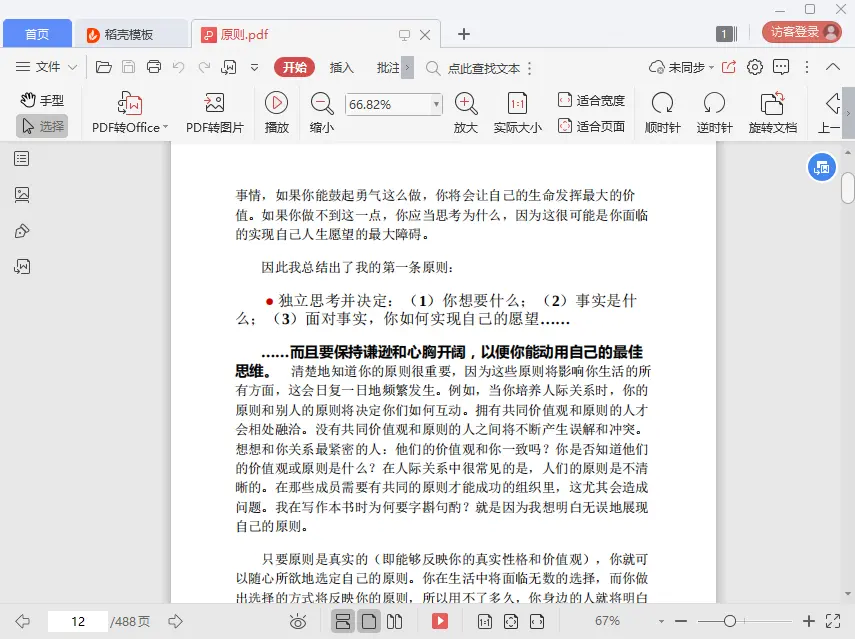Zoom out using 缩小
The width and height of the screenshot is (855, 639).
click(x=322, y=112)
